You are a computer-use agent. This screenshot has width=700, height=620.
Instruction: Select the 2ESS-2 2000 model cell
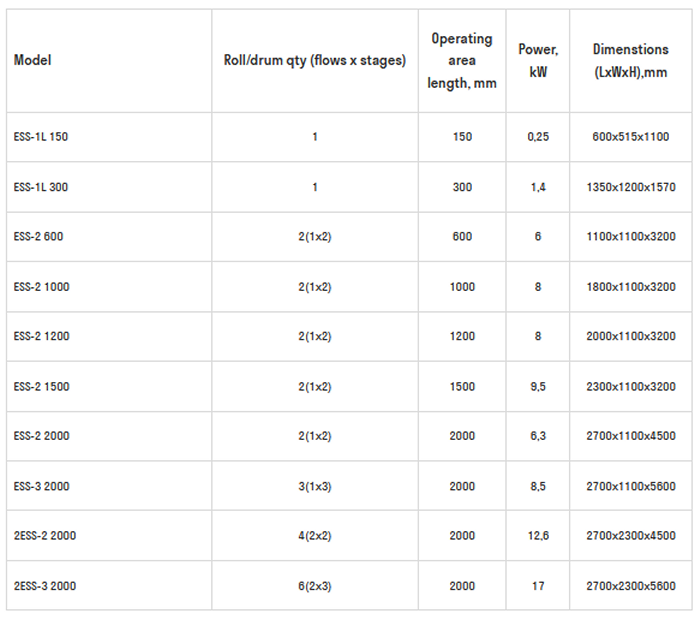(x=45, y=536)
